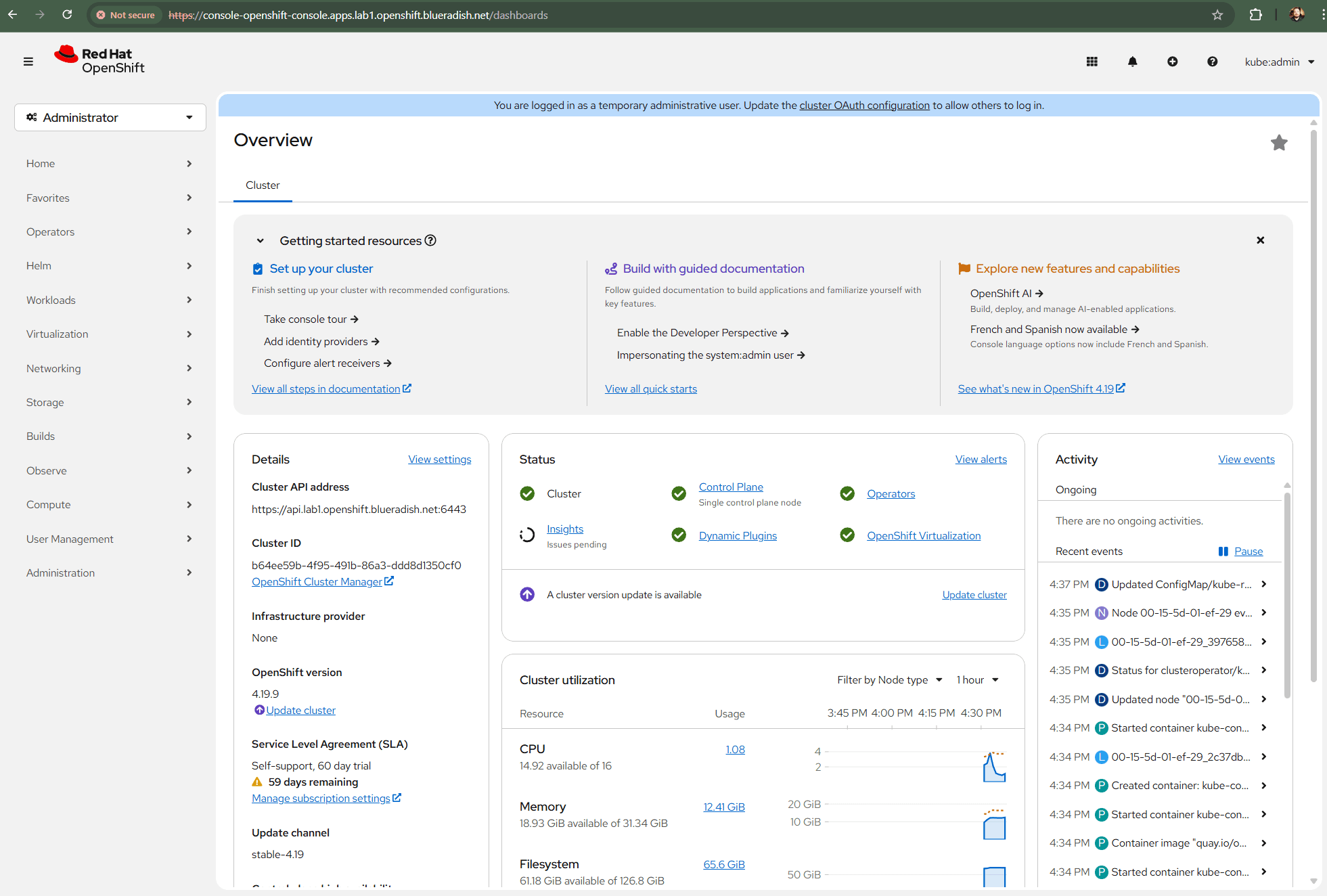
Task: Close the Getting started resources card
Action: 1260,241
